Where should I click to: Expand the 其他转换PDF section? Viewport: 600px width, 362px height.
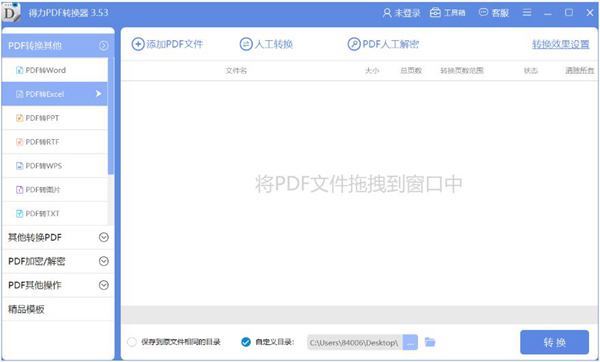[x=104, y=237]
